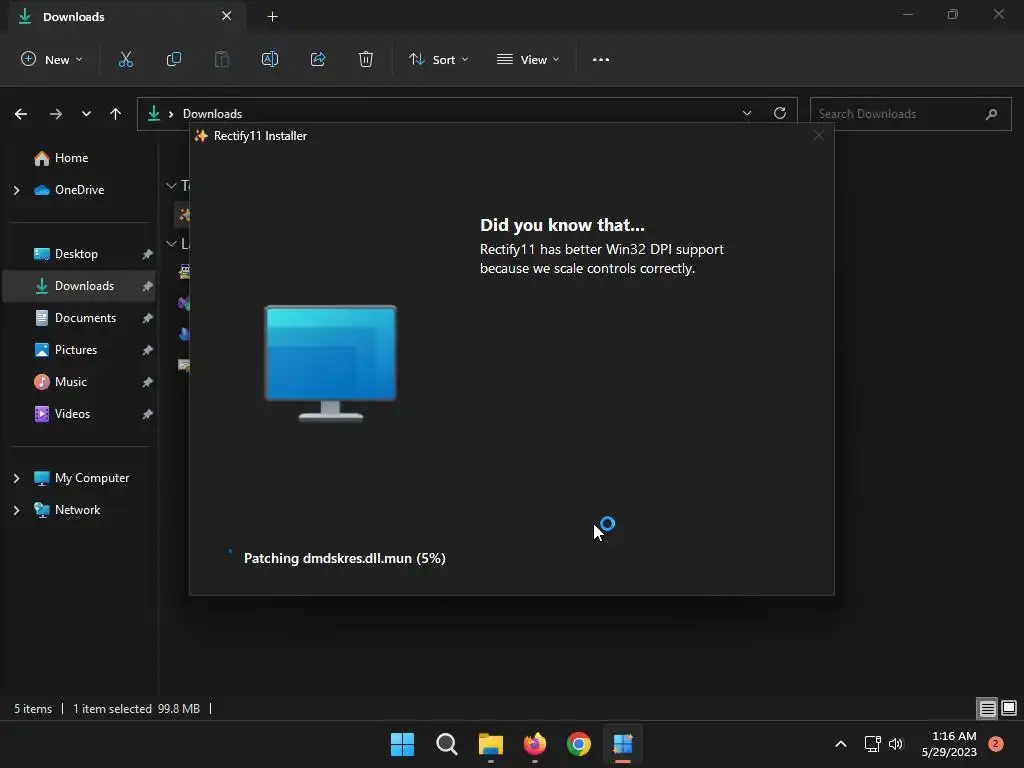
Task: Open Downloads in navigation pane
Action: click(x=78, y=286)
